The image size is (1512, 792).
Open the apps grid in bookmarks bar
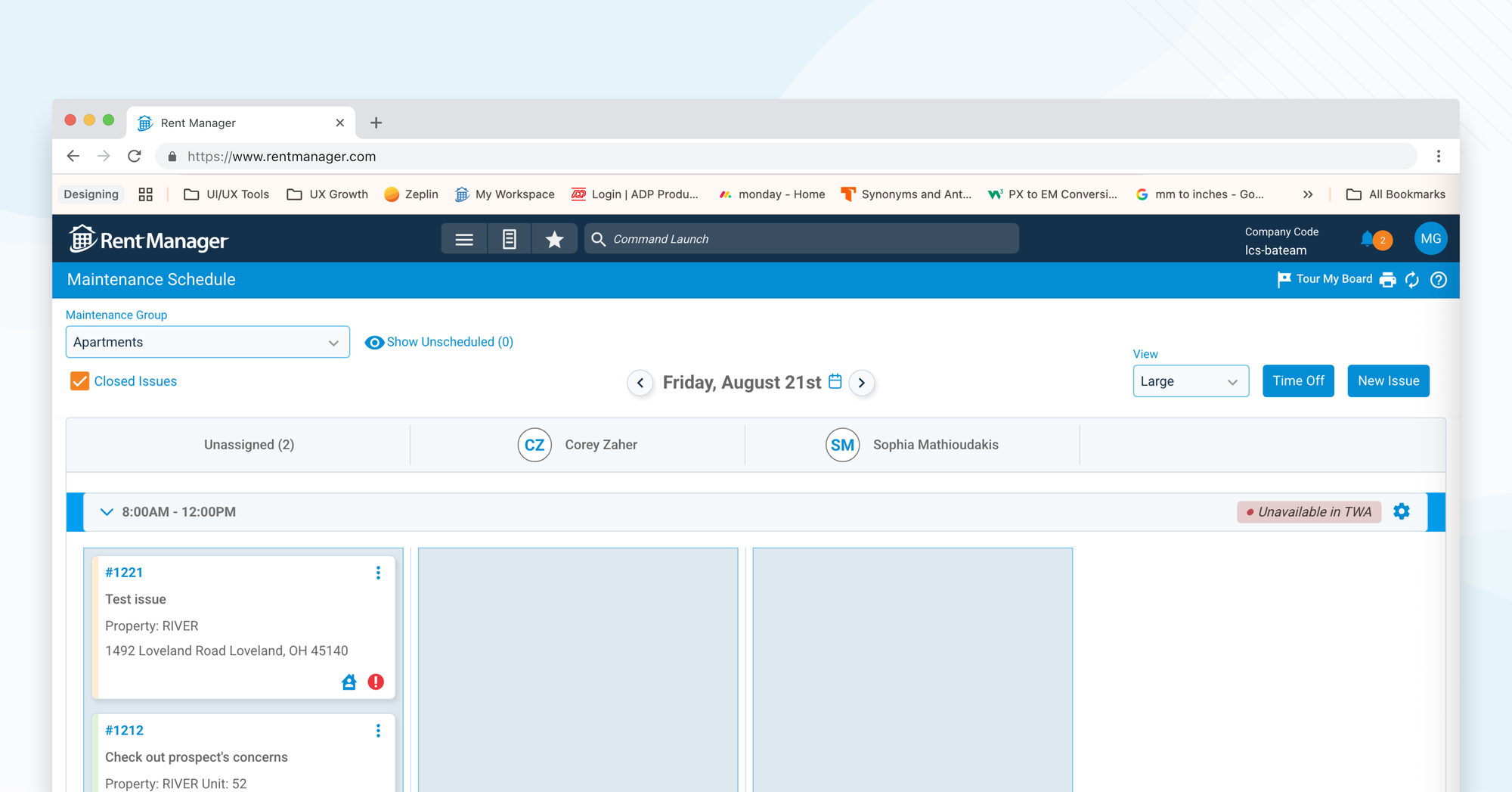146,194
